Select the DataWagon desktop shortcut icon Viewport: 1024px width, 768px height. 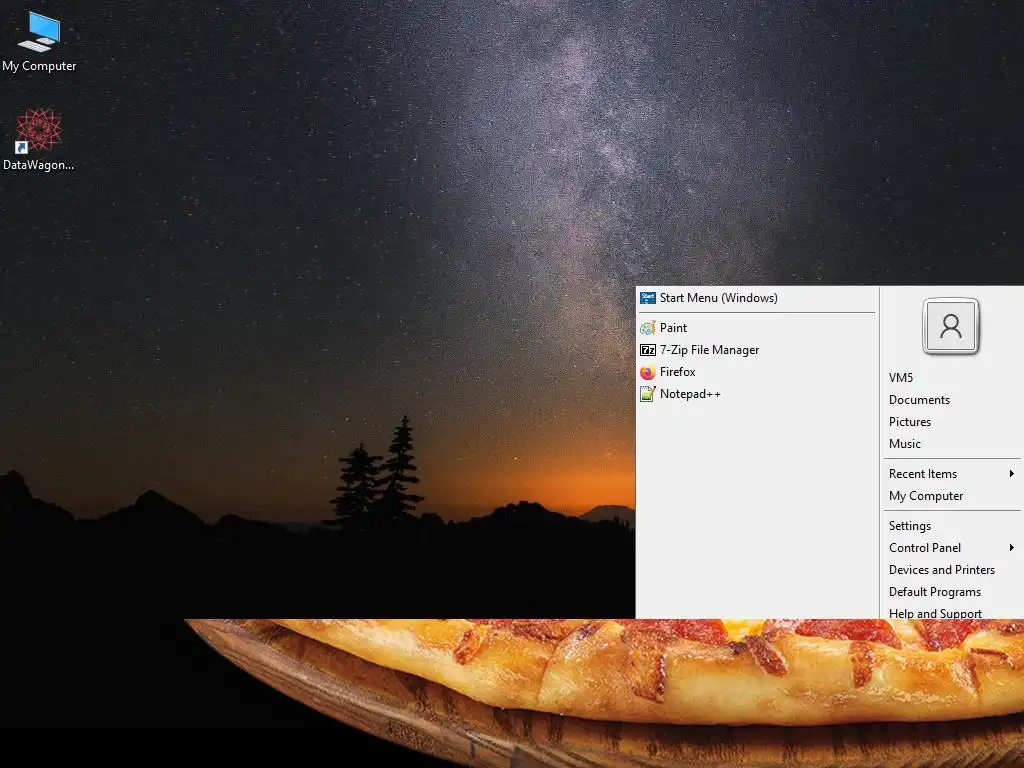point(39,130)
